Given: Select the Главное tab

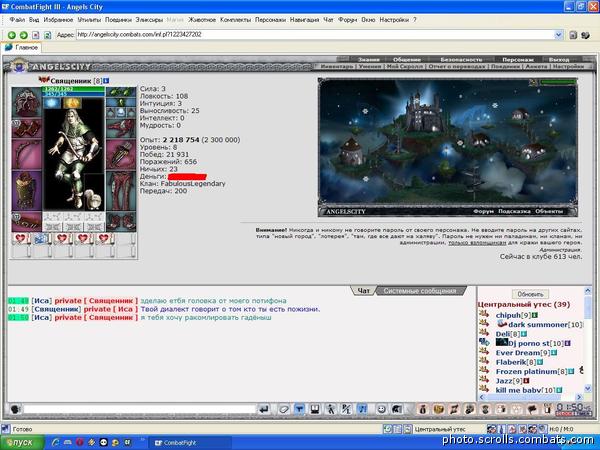Looking at the screenshot, I should click(x=22, y=47).
